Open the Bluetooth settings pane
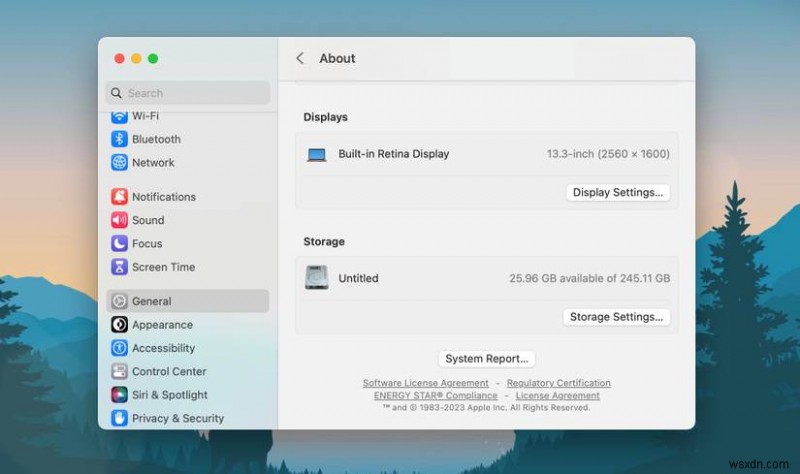The width and height of the screenshot is (800, 474). [x=188, y=139]
